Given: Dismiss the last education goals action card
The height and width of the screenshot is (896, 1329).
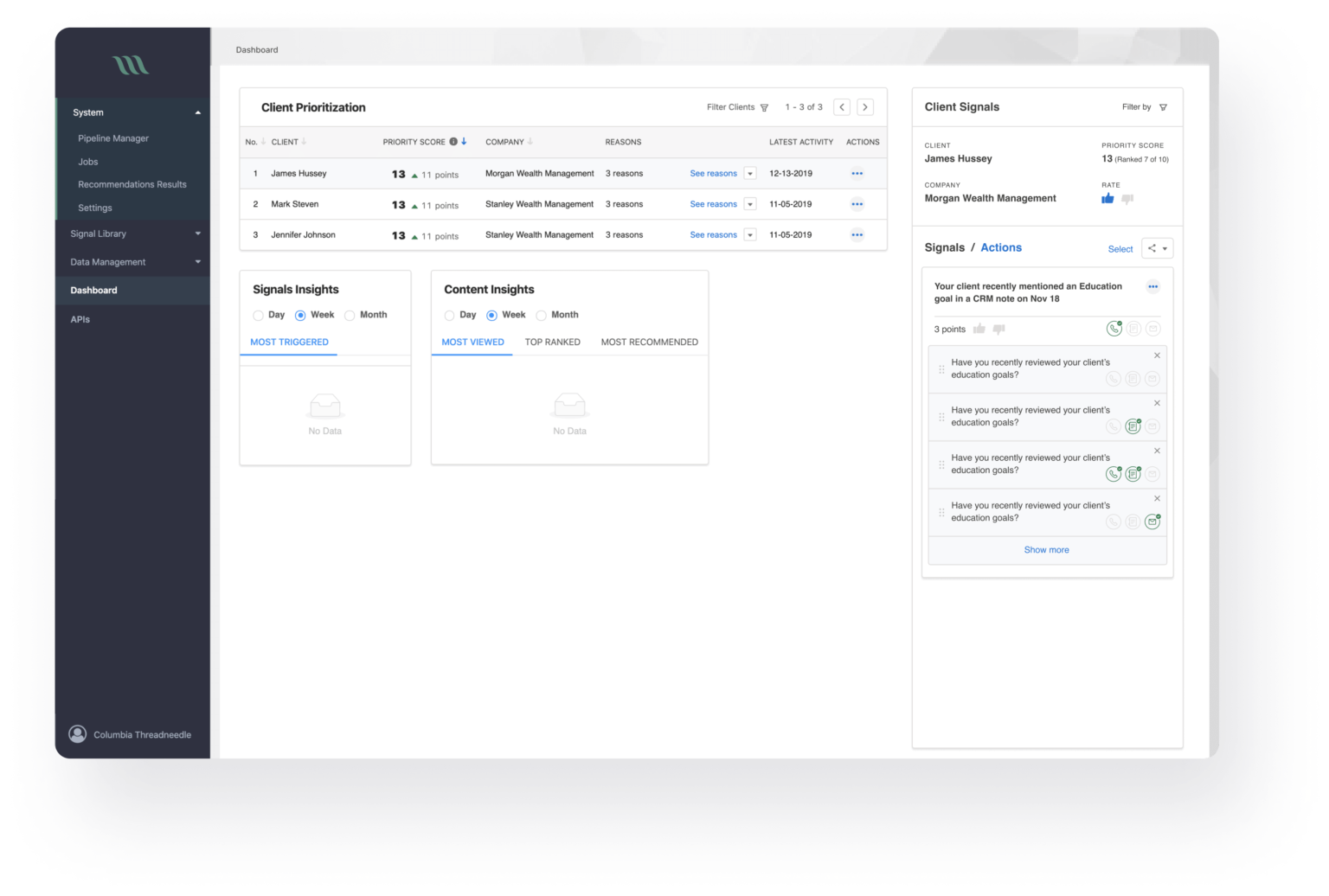Looking at the screenshot, I should tap(1157, 498).
